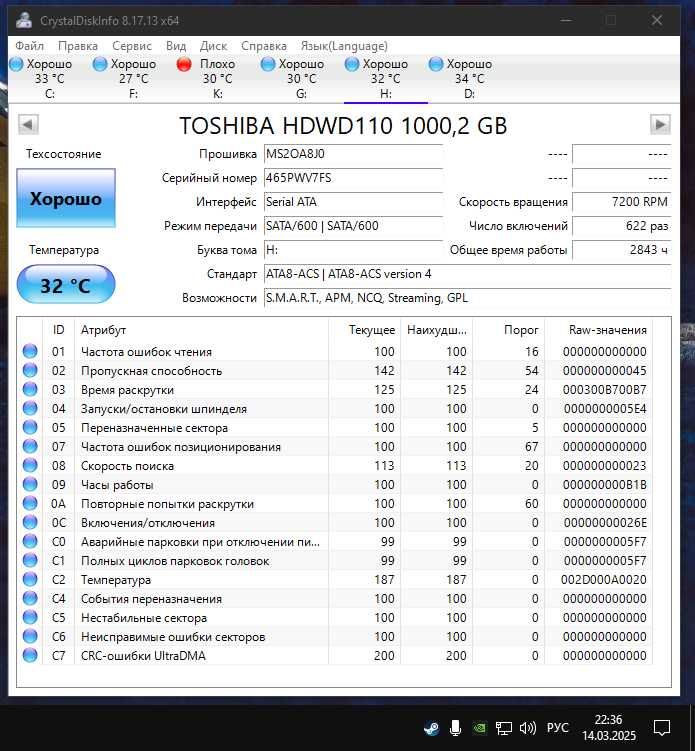Click status icon for События переназначения row
695x751 pixels.
coord(30,598)
